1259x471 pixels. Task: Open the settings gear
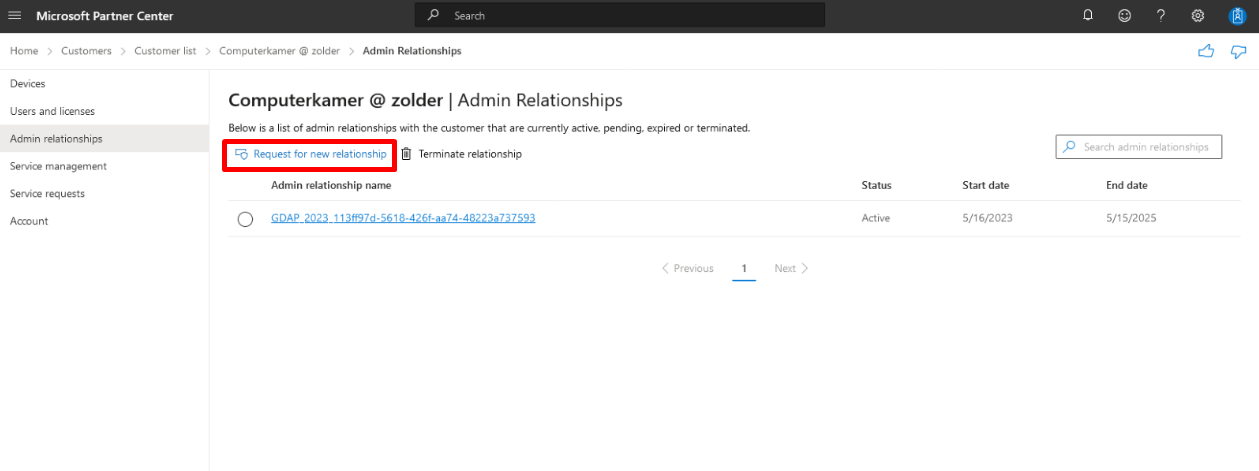(1197, 16)
